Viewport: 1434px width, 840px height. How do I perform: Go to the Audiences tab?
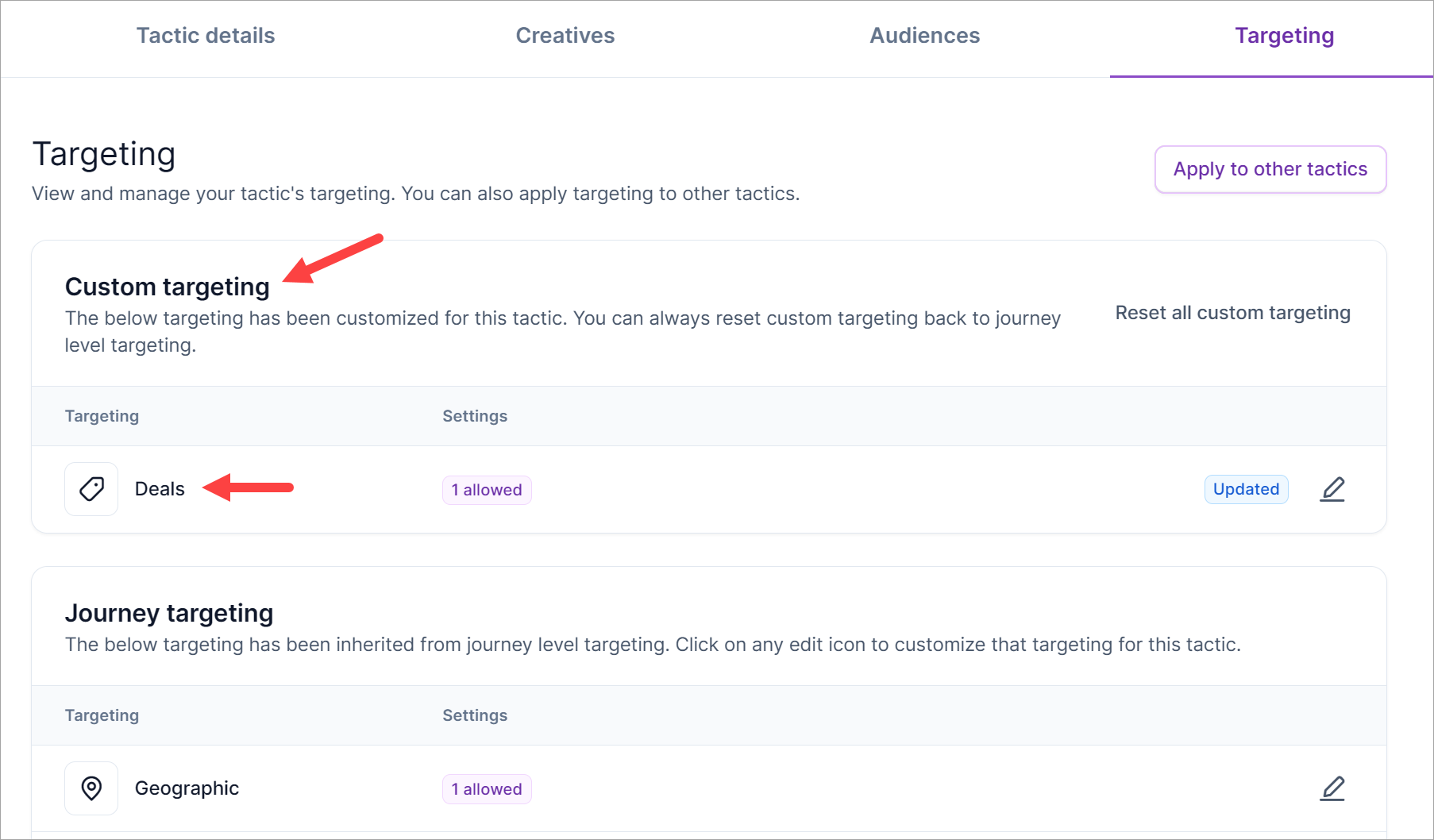coord(924,36)
